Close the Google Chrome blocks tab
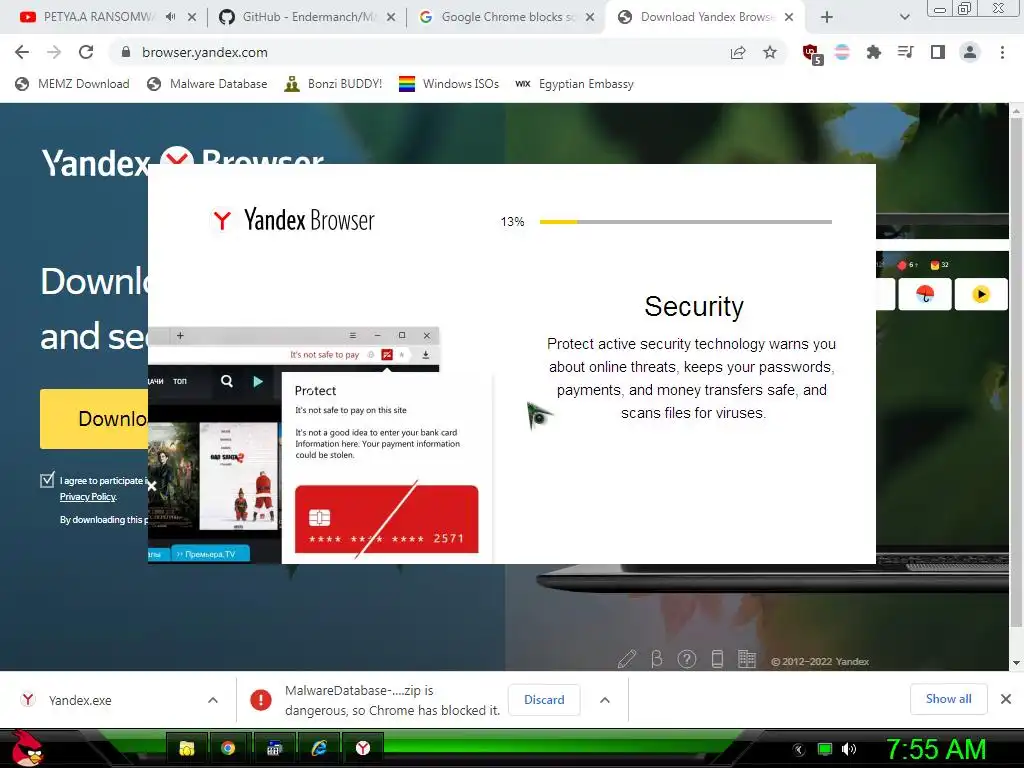The image size is (1024, 768). (590, 18)
